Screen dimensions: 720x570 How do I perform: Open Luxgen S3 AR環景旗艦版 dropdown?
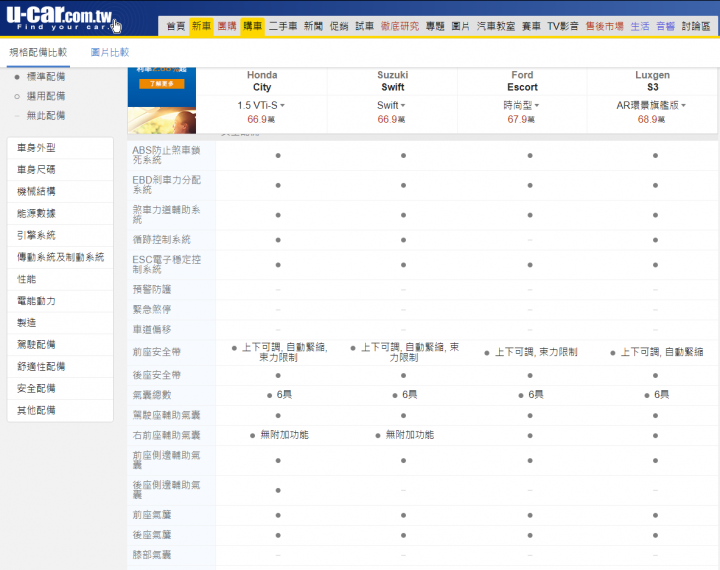coord(651,105)
